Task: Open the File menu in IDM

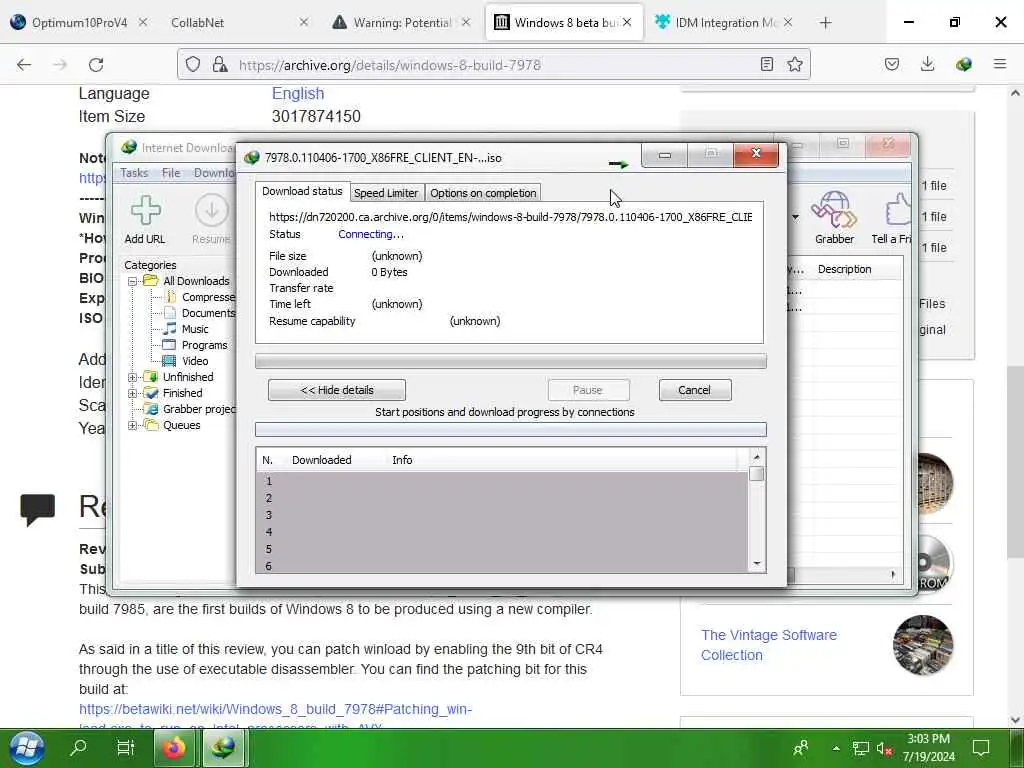Action: click(x=171, y=173)
